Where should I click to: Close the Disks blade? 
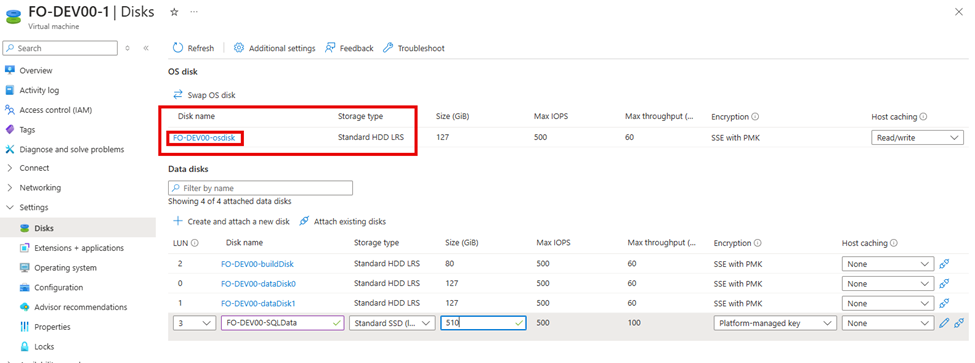point(958,12)
